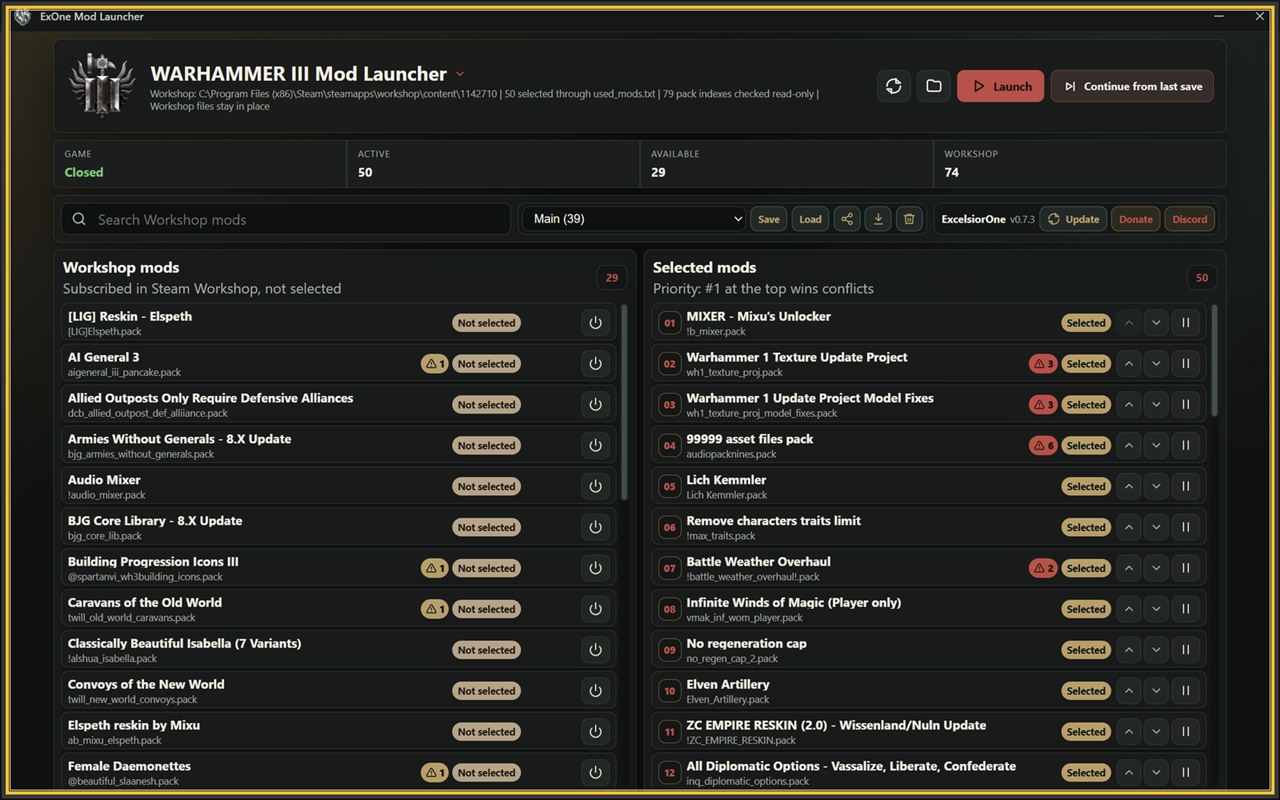Enable Caravans of the Old World

click(x=596, y=609)
